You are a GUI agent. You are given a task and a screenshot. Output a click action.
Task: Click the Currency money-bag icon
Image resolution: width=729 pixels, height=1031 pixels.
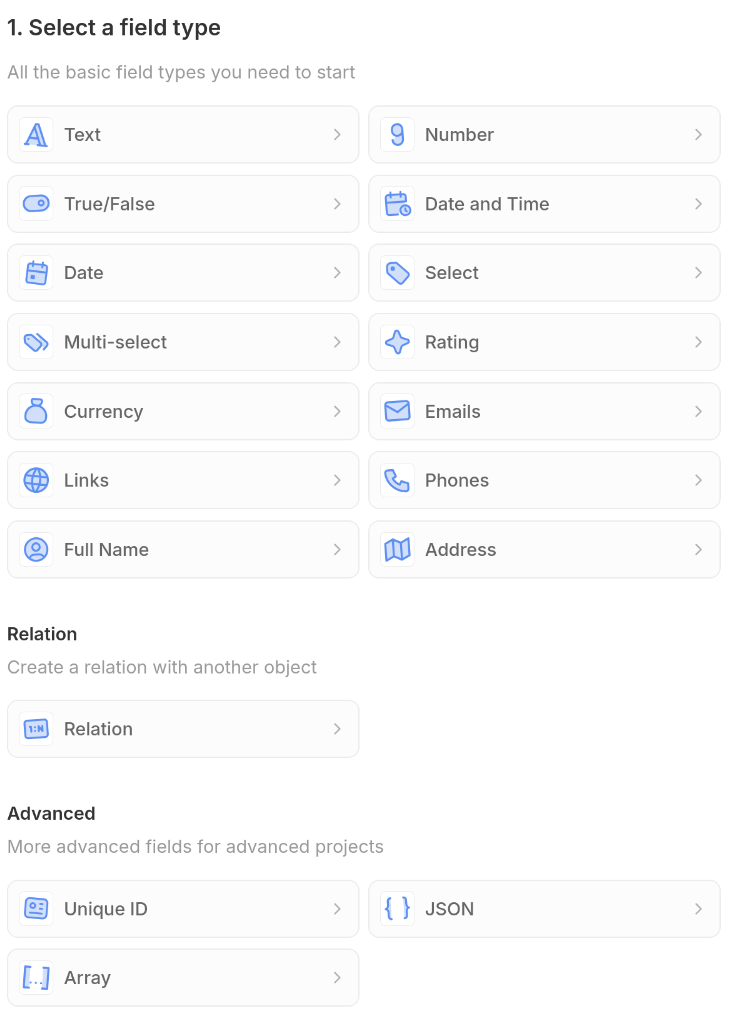[x=35, y=411]
